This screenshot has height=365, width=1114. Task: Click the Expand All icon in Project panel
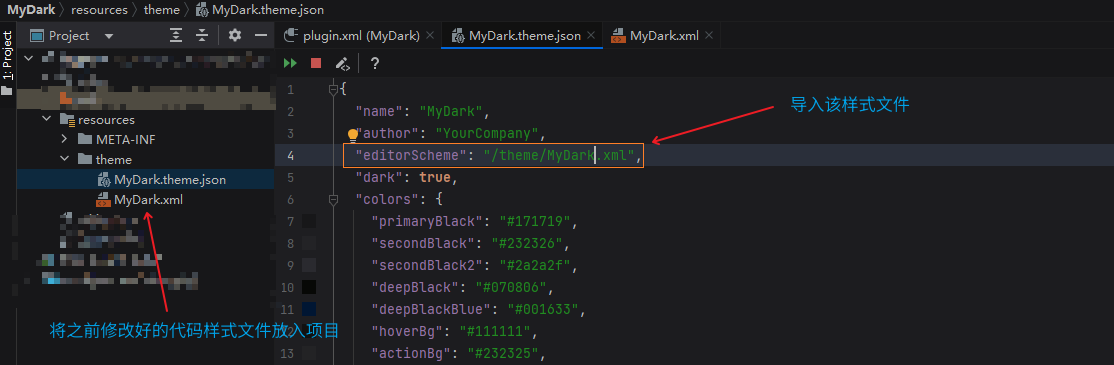176,36
